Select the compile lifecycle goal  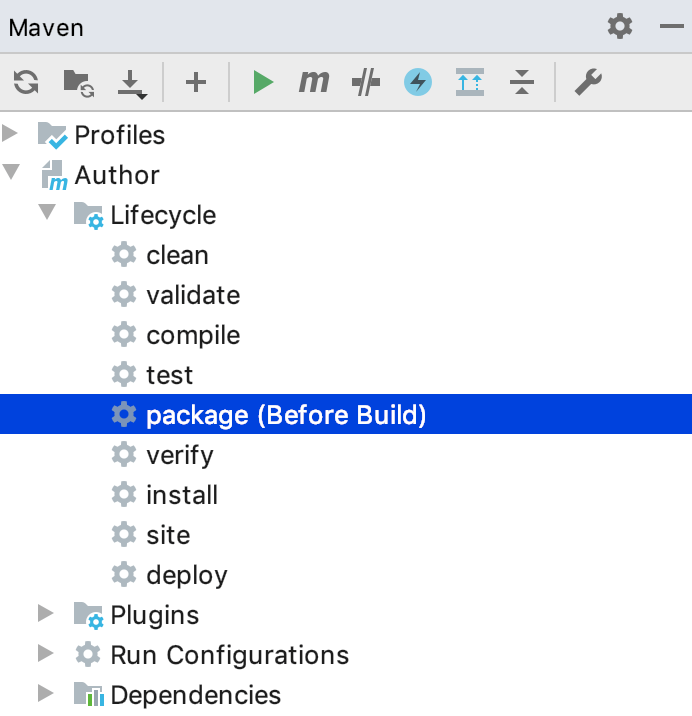click(x=193, y=336)
